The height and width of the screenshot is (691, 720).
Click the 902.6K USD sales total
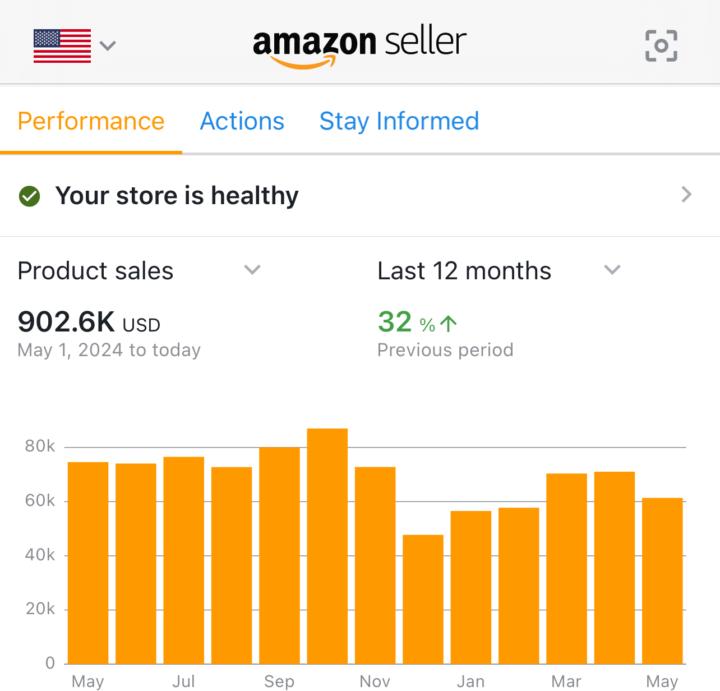coord(89,322)
